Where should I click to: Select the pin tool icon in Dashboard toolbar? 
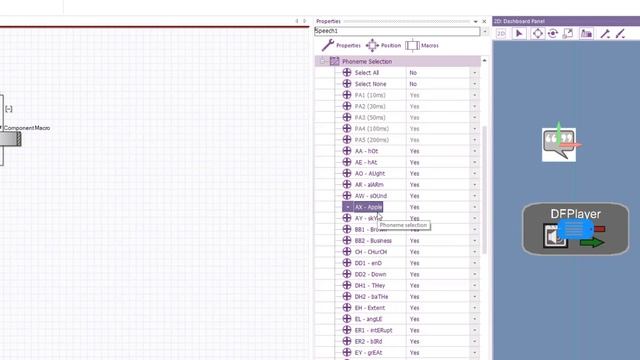click(x=605, y=33)
